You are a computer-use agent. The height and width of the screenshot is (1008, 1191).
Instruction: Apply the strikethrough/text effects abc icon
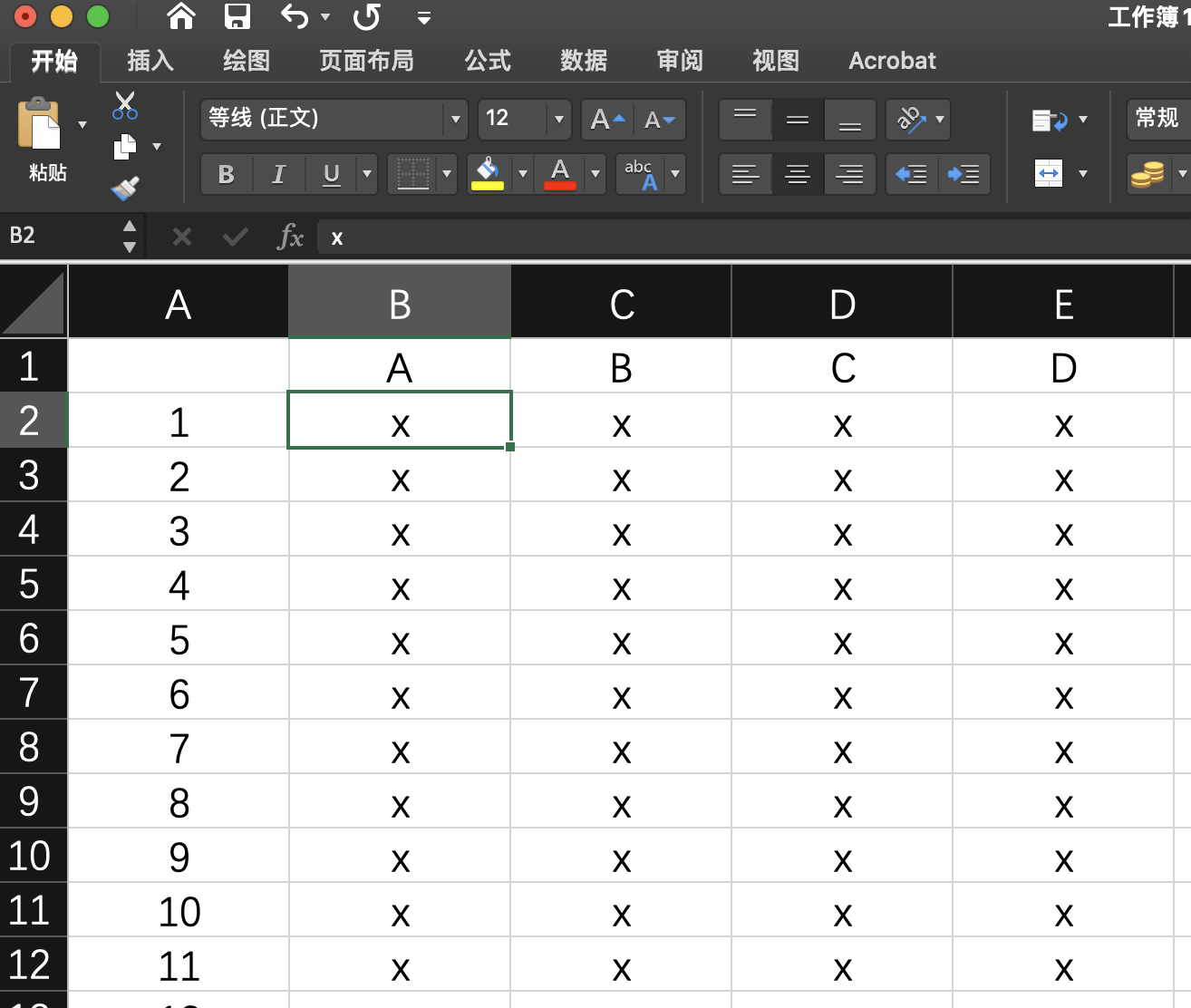point(639,174)
